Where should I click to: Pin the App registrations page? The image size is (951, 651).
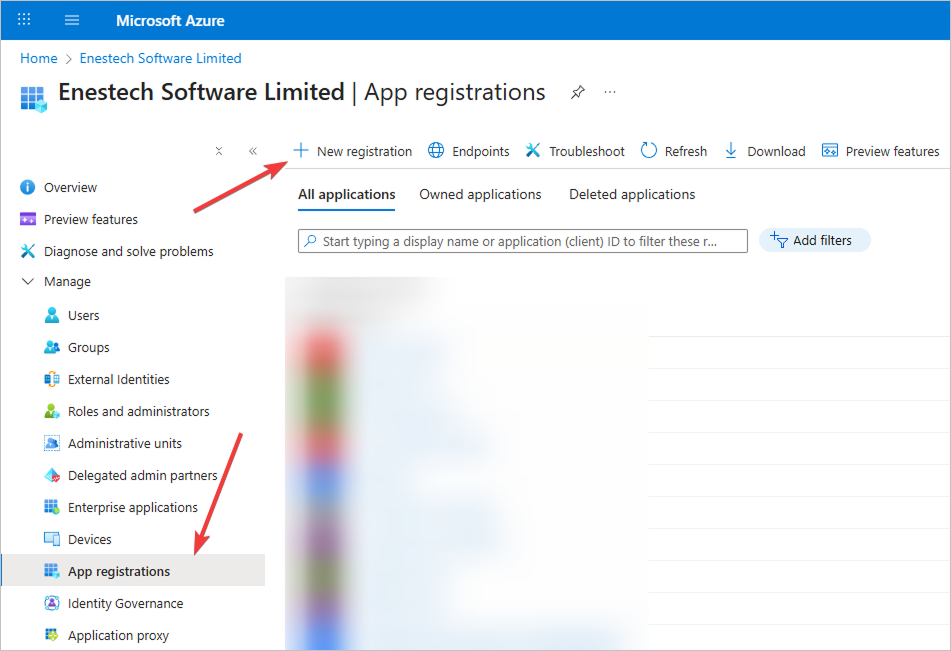[x=577, y=92]
